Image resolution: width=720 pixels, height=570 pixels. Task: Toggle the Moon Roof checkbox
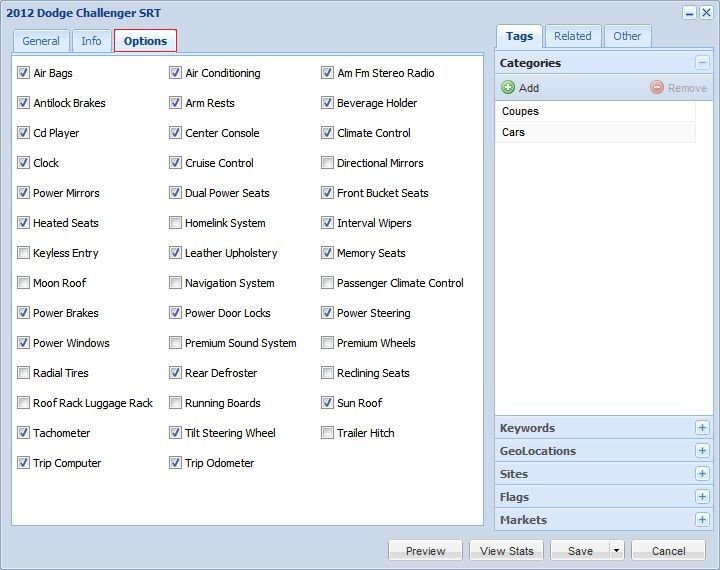24,283
